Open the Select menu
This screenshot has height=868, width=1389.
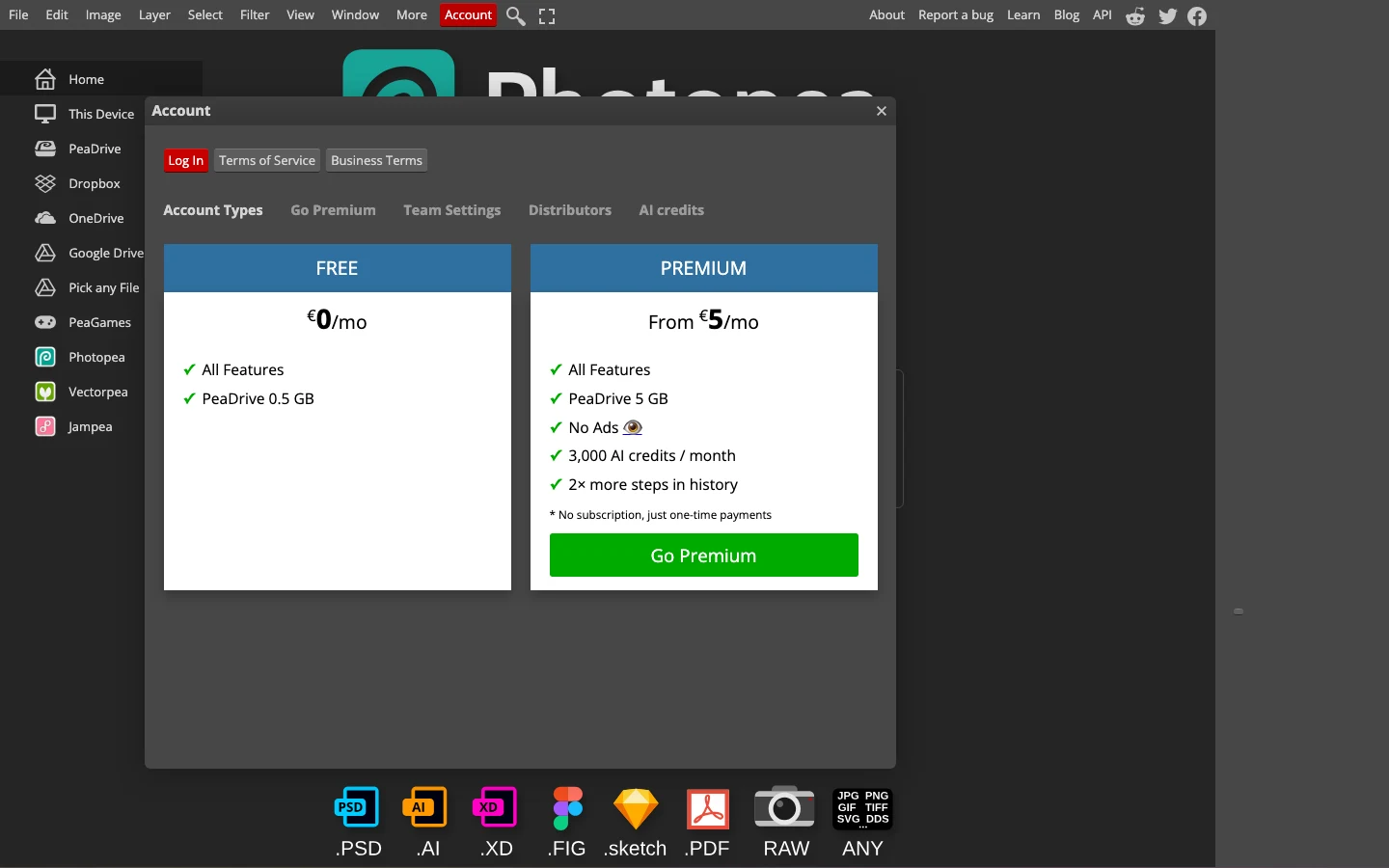(205, 14)
